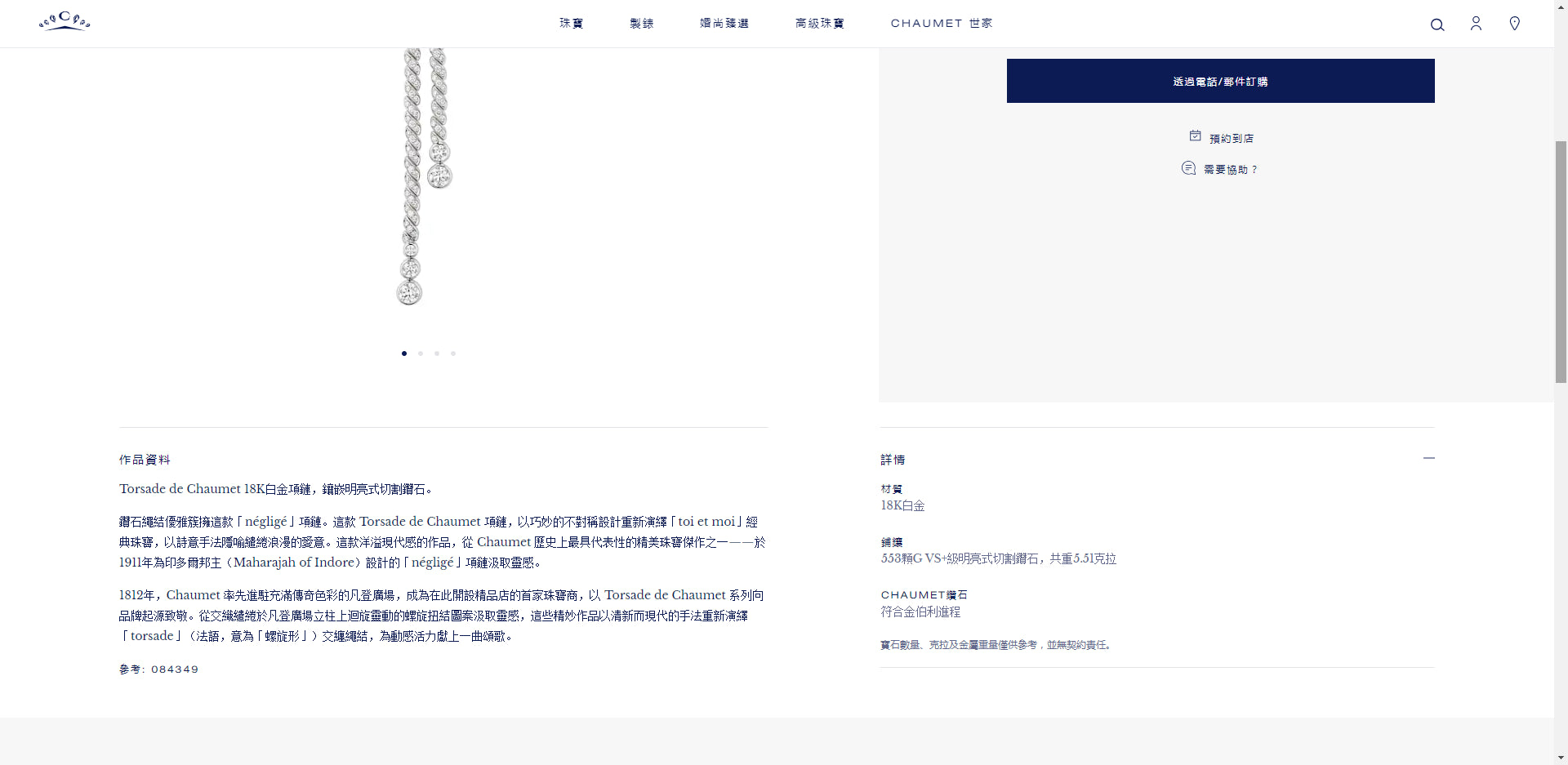Image resolution: width=1568 pixels, height=765 pixels.
Task: Open the 婚尚臻選 menu
Action: (724, 24)
